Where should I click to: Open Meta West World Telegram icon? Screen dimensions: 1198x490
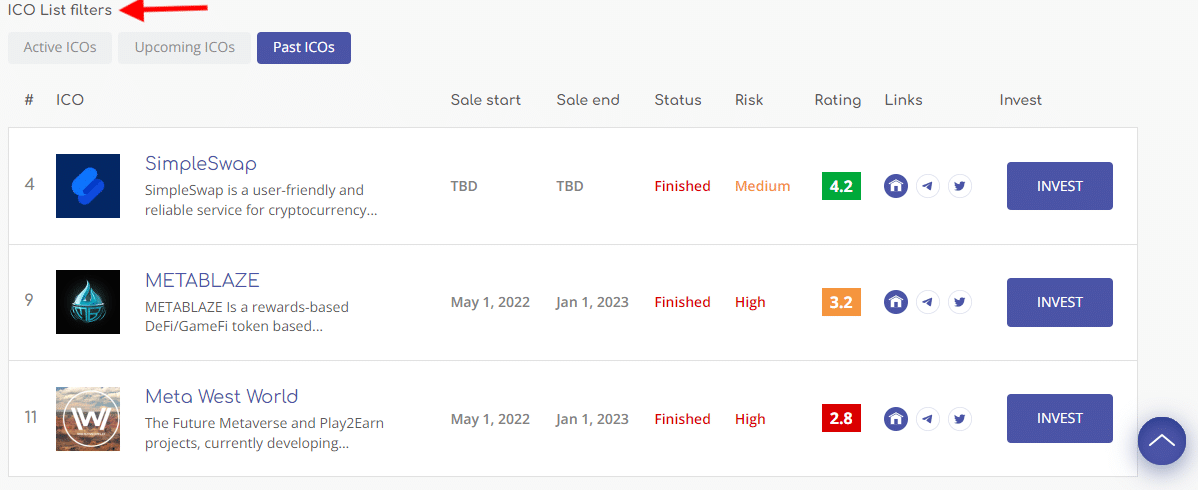(928, 419)
